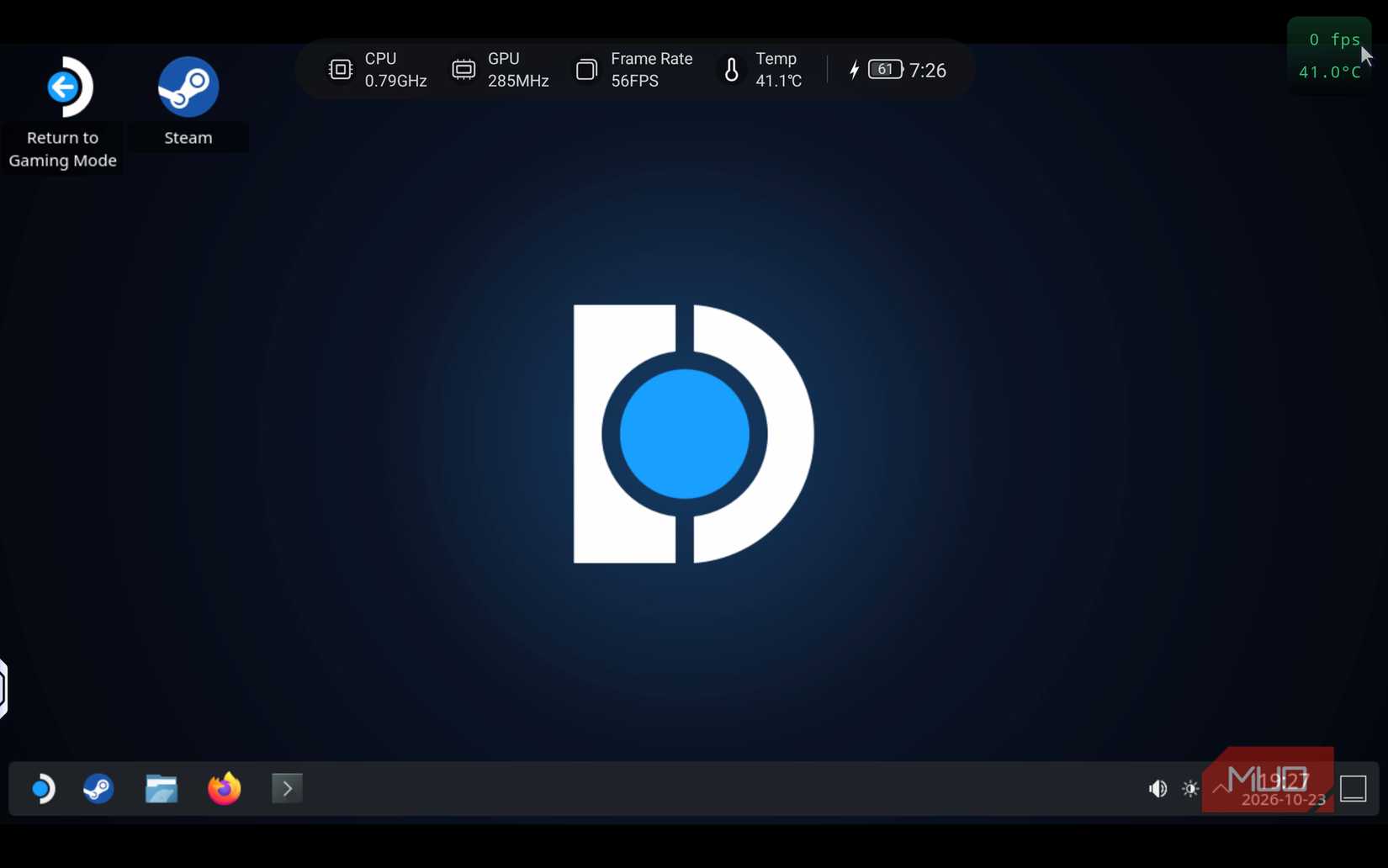Click the GPU 285MHz reading
Viewport: 1388px width, 868px height.
click(518, 70)
